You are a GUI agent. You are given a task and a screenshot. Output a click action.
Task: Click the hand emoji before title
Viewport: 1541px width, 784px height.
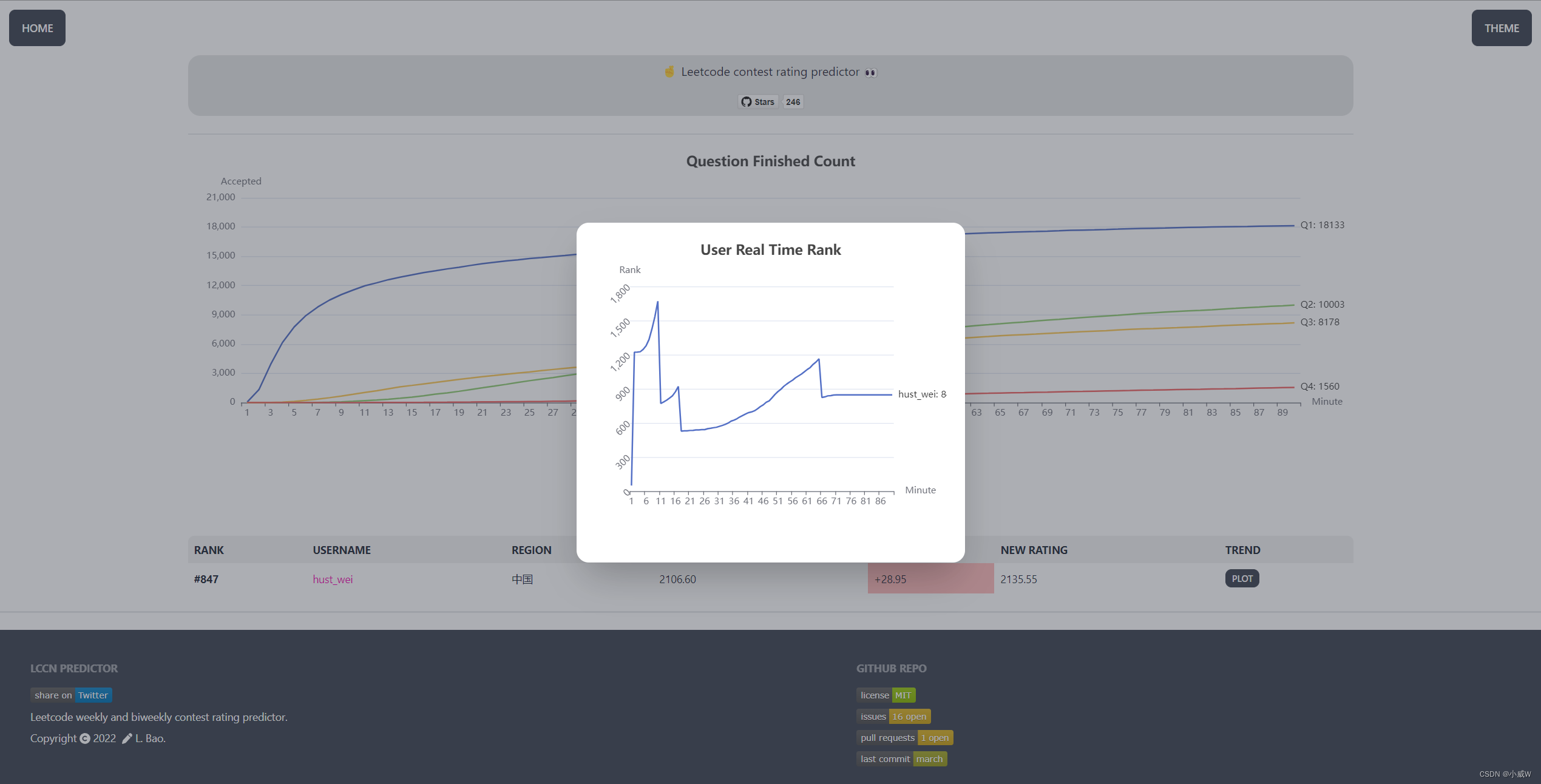669,72
